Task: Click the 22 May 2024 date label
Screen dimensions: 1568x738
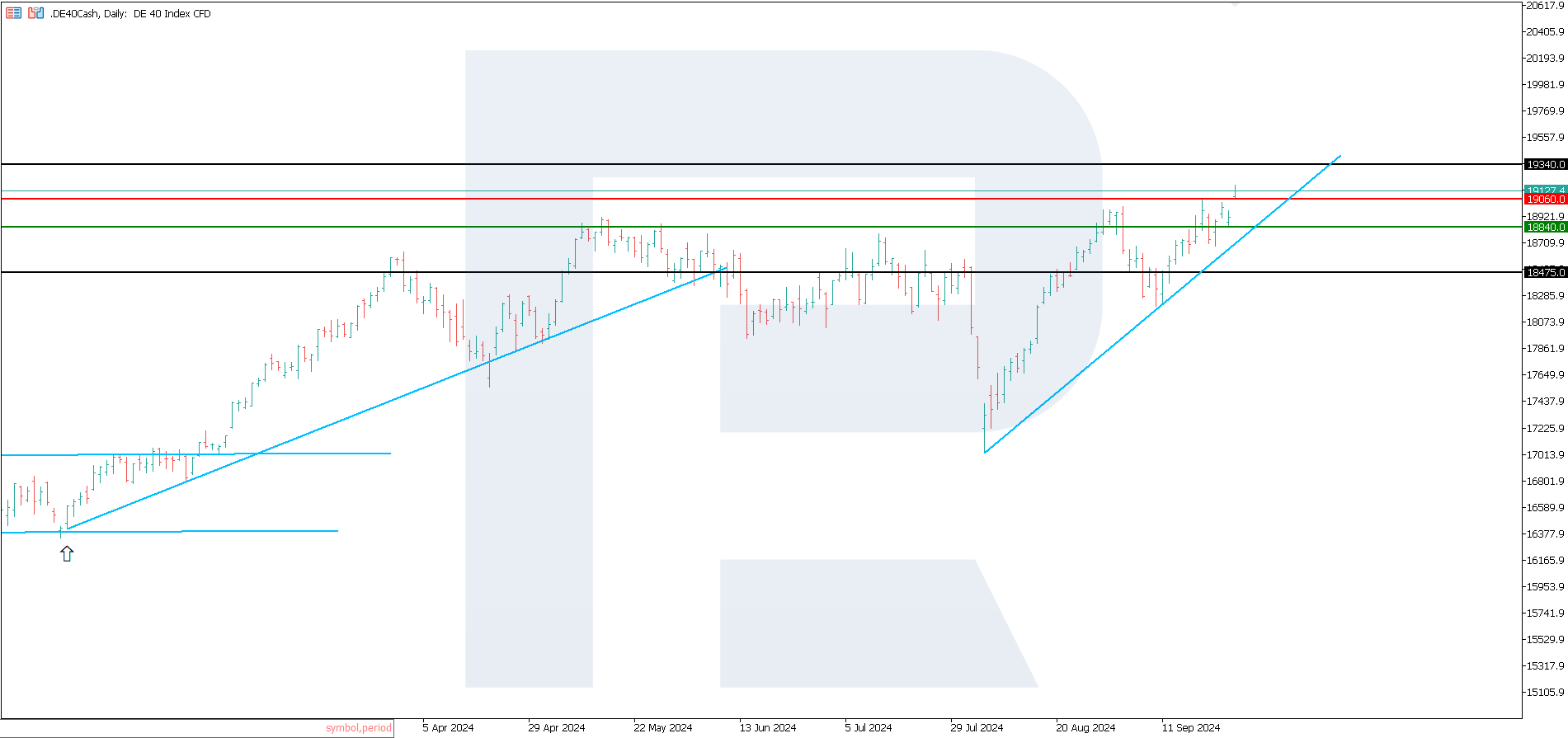Action: click(663, 728)
